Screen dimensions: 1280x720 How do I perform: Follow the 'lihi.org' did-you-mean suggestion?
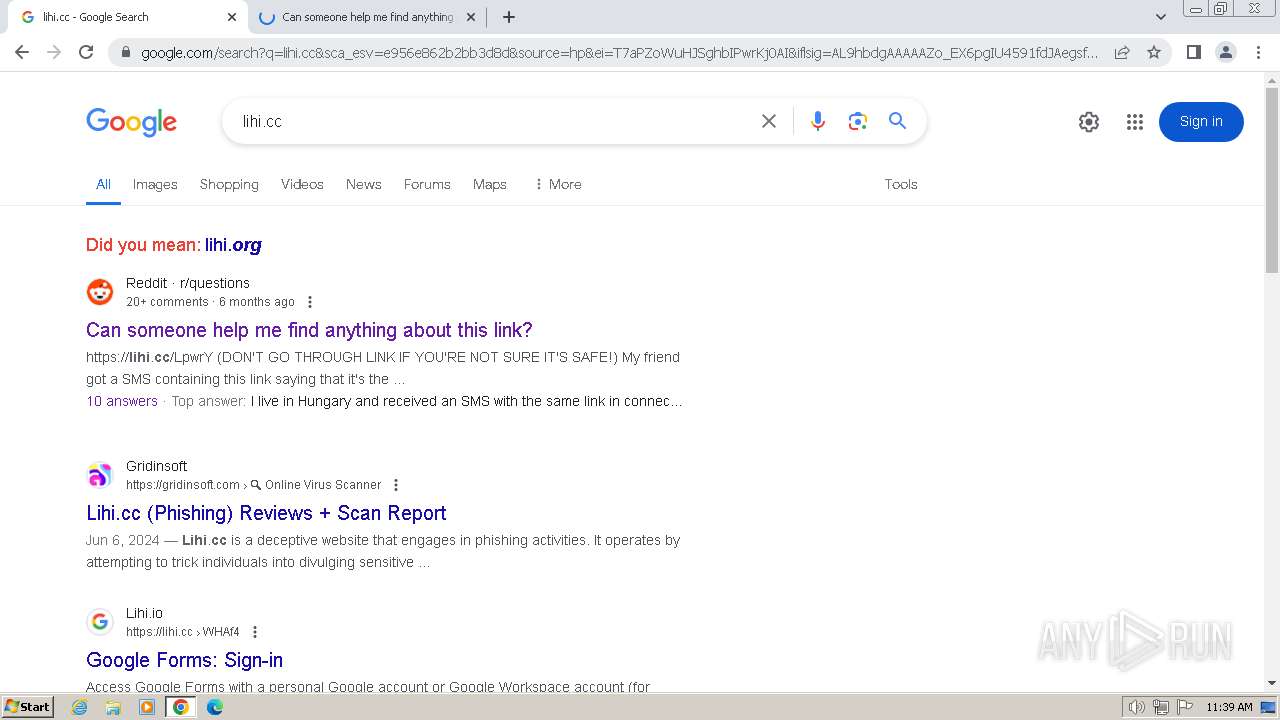pyautogui.click(x=233, y=245)
